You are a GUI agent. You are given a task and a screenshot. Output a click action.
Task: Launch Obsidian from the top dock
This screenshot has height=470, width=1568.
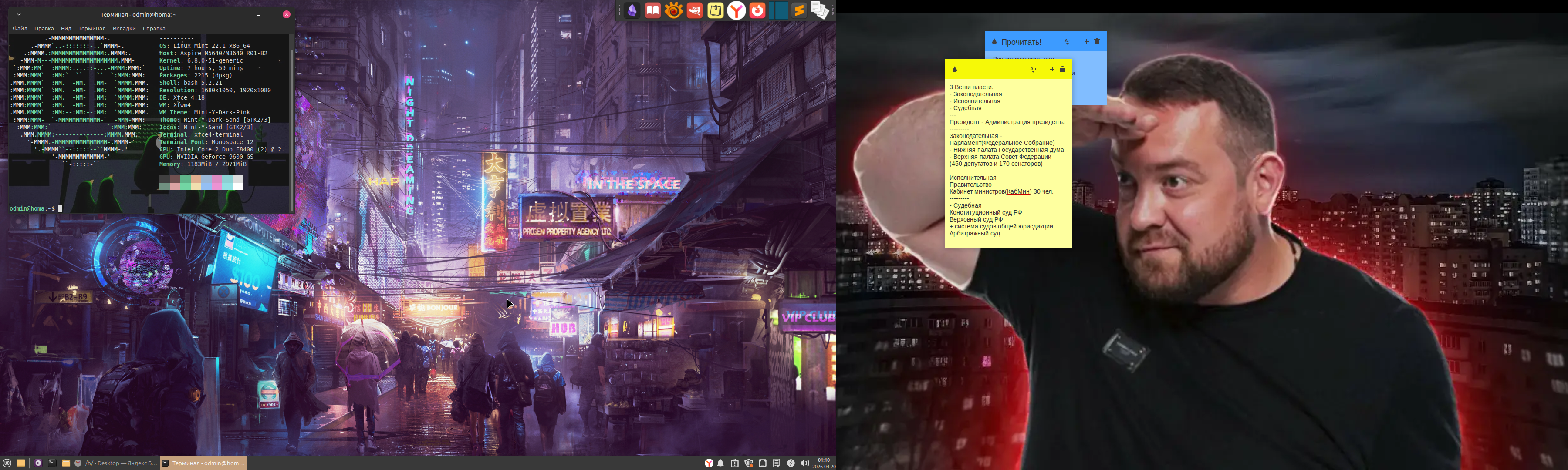tap(632, 10)
